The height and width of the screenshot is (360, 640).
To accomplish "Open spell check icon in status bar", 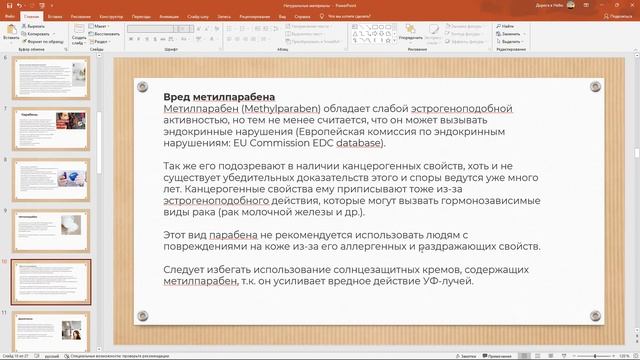I will [37, 356].
